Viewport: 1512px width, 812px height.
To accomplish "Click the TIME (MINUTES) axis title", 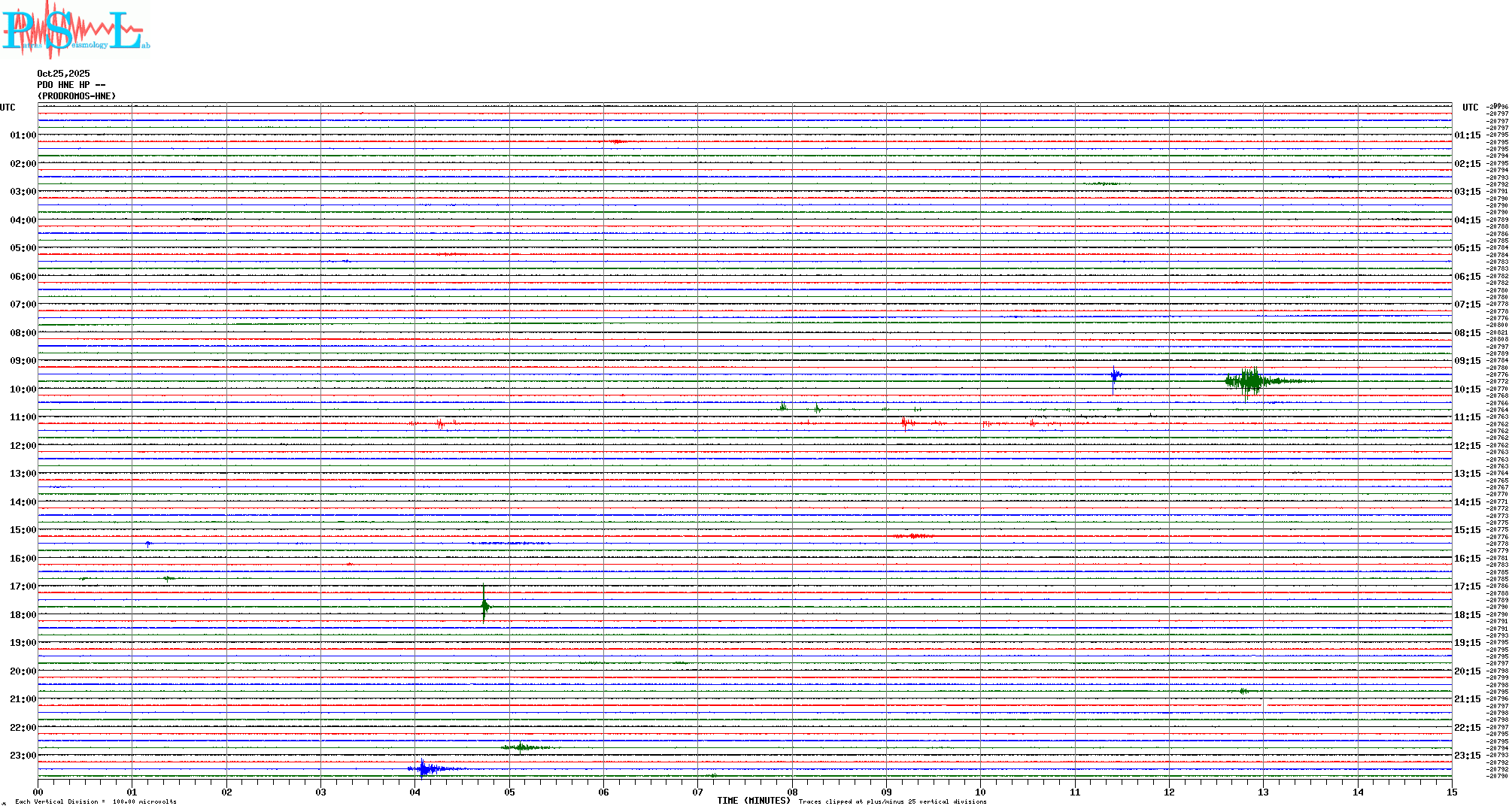I will 753,801.
